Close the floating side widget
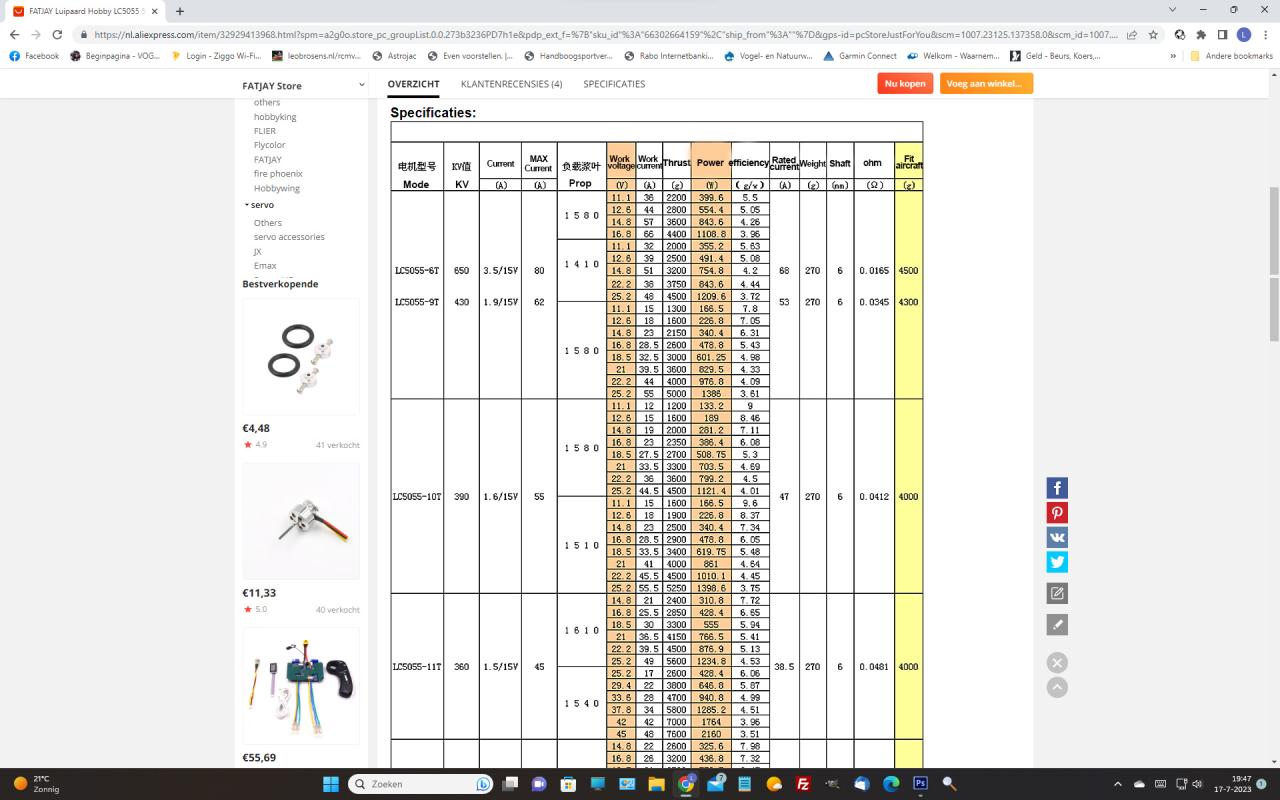This screenshot has height=800, width=1280. (1057, 663)
